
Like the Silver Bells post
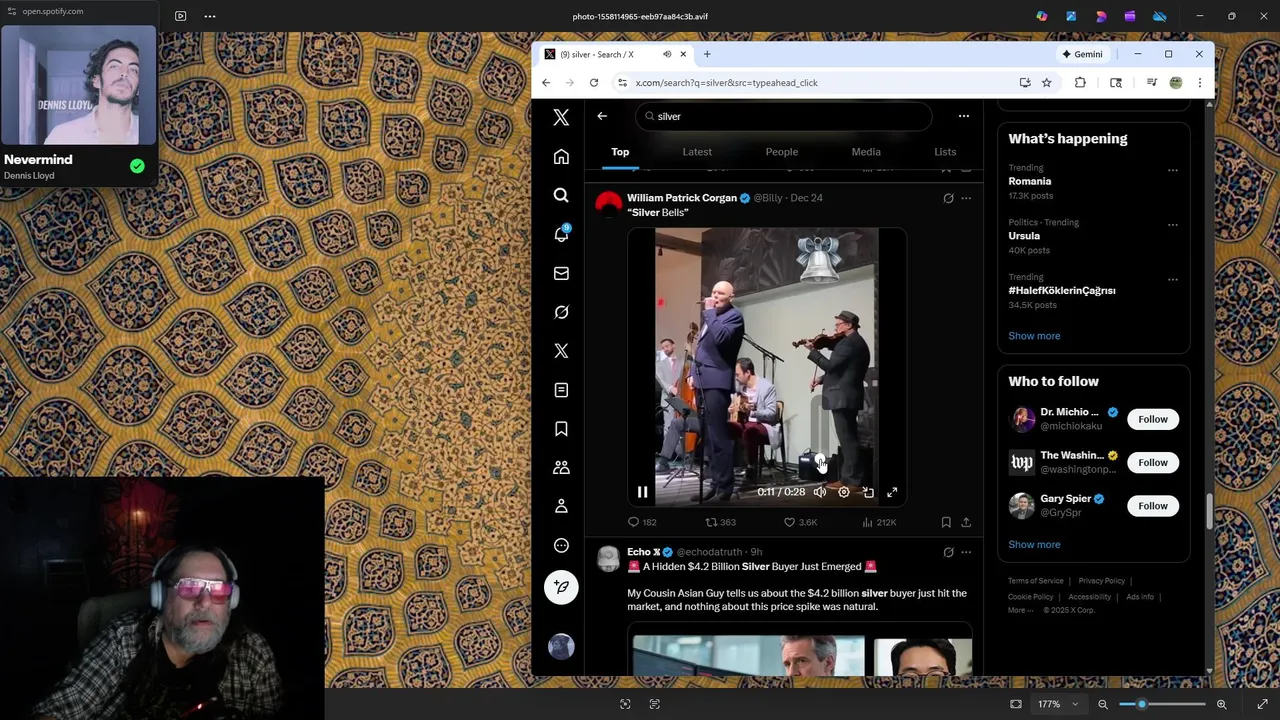tap(800, 522)
